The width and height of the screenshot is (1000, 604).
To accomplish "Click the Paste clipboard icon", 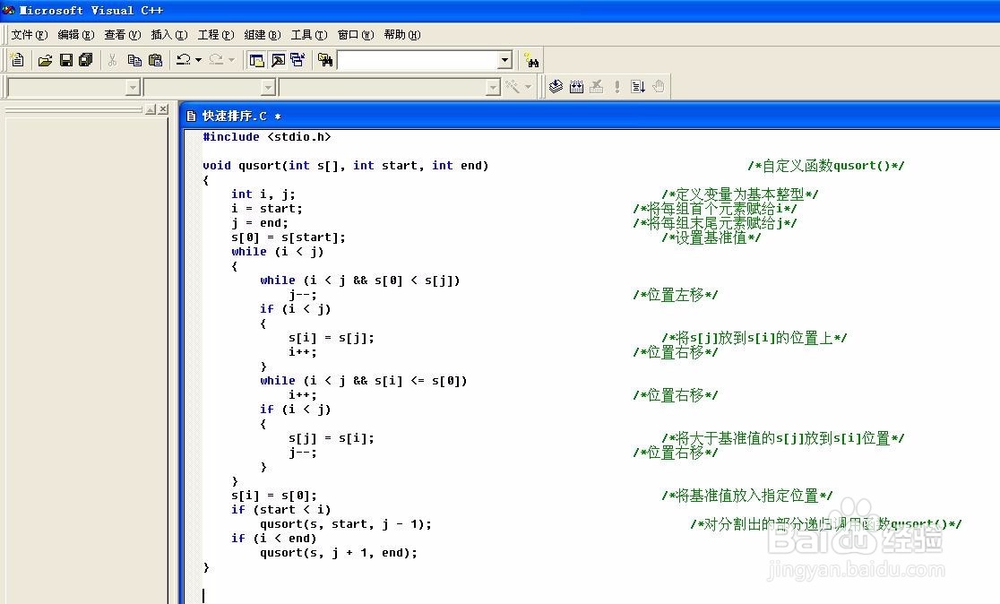I will point(155,60).
